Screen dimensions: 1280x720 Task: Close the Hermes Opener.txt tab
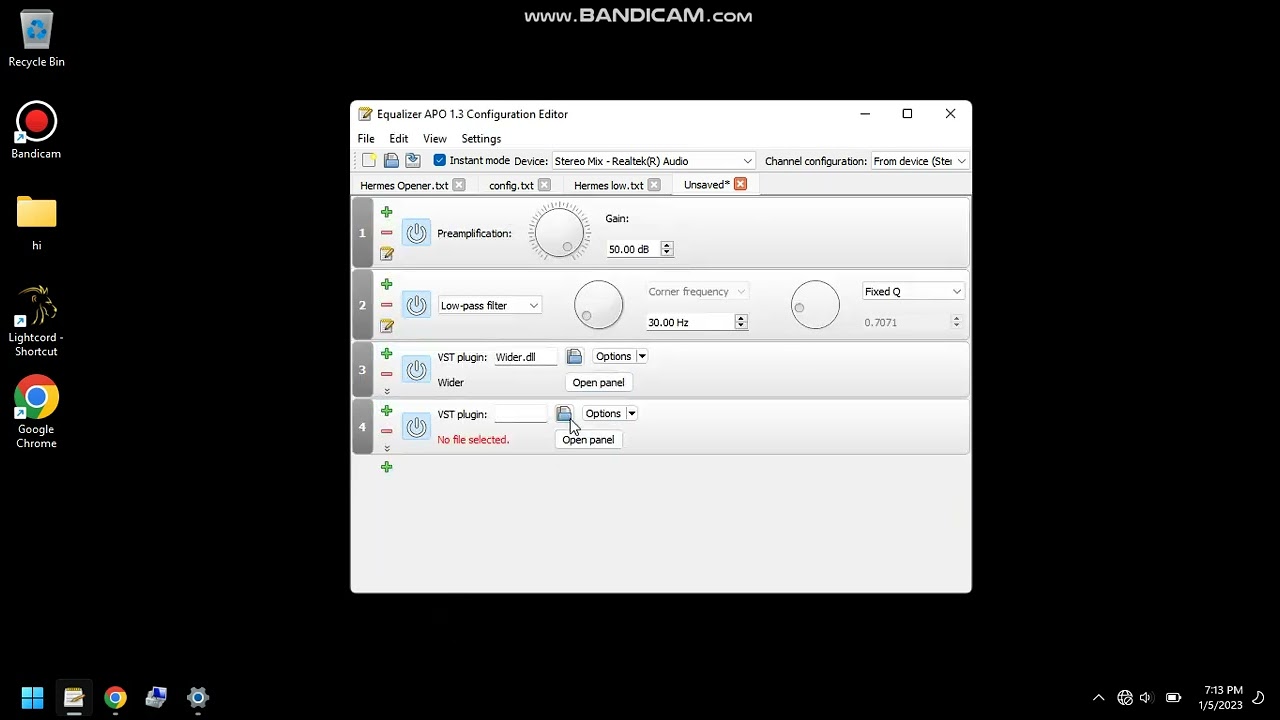458,185
